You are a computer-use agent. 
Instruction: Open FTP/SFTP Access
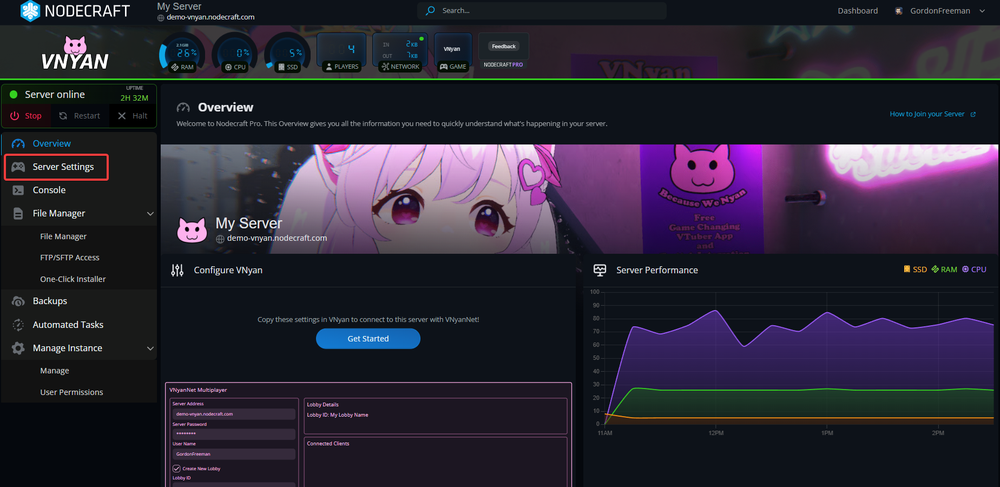[70, 258]
